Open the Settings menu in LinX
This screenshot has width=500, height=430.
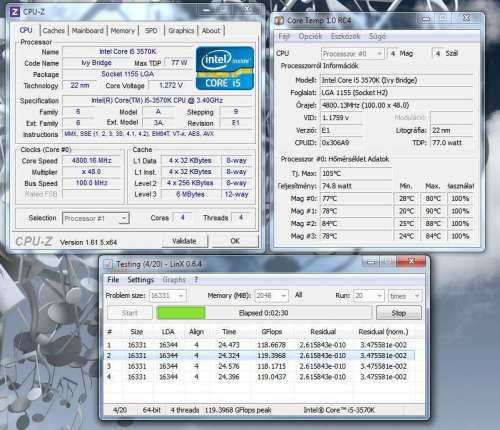[x=140, y=280]
